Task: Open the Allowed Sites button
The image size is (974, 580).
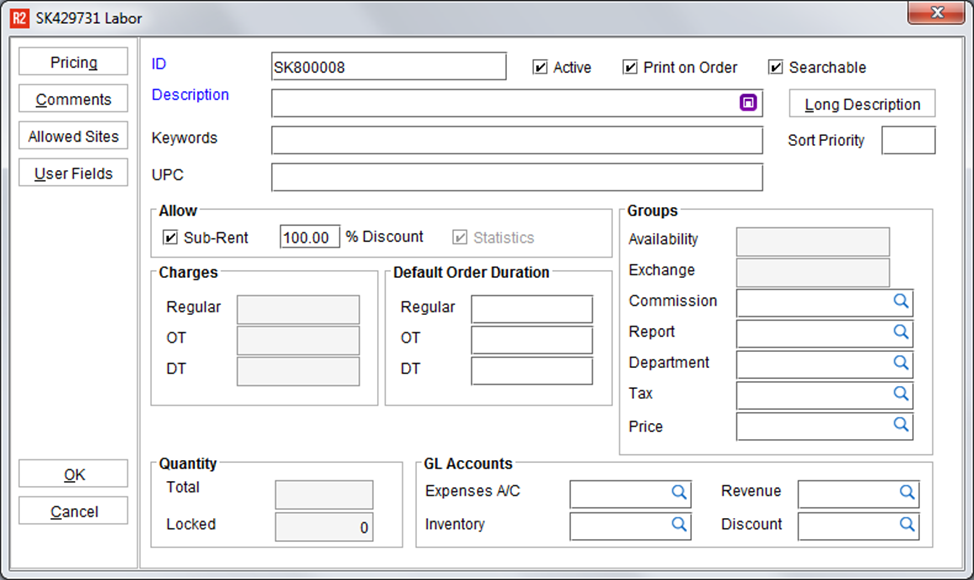Action: [73, 135]
